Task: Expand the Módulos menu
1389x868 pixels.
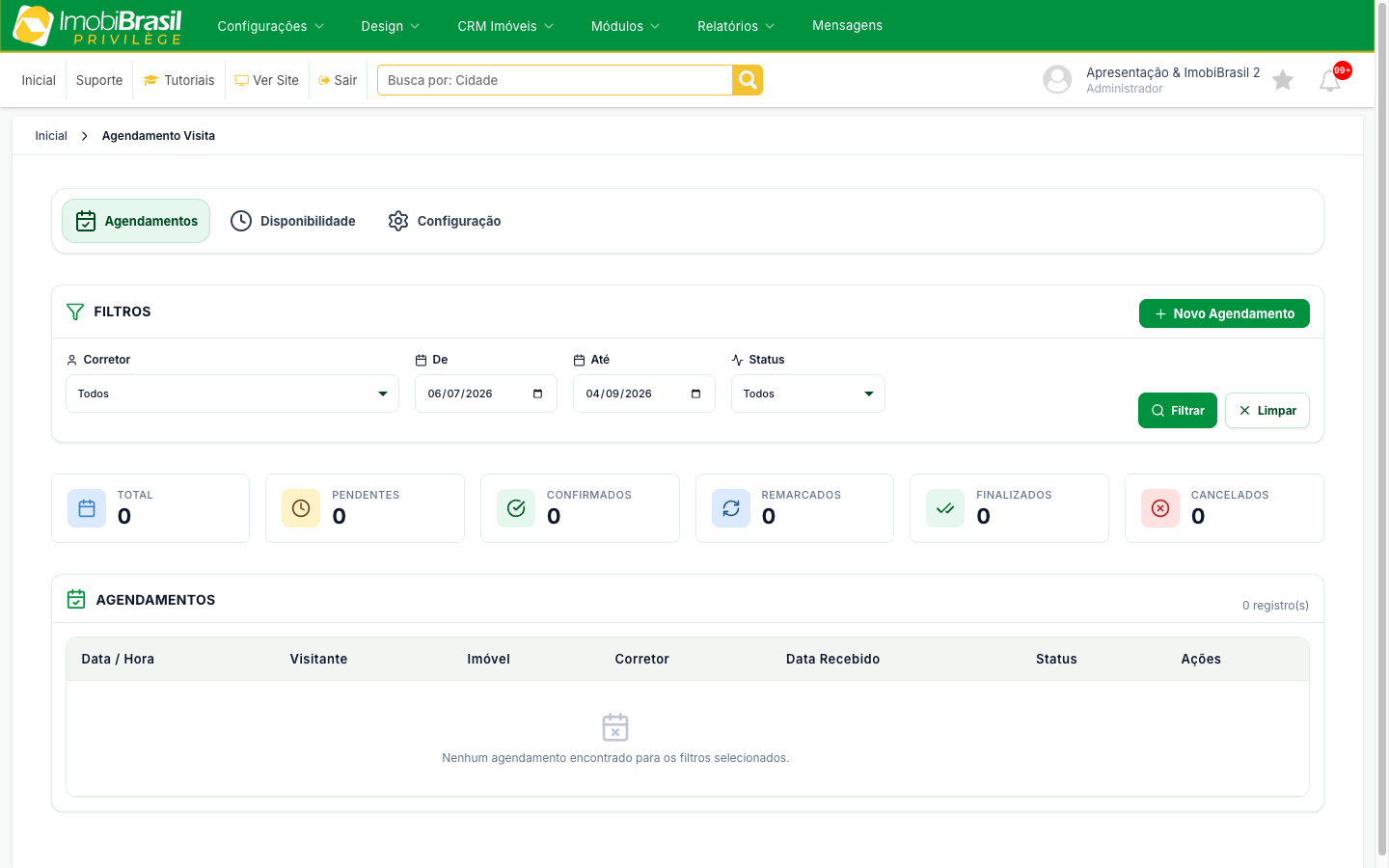Action: tap(626, 26)
